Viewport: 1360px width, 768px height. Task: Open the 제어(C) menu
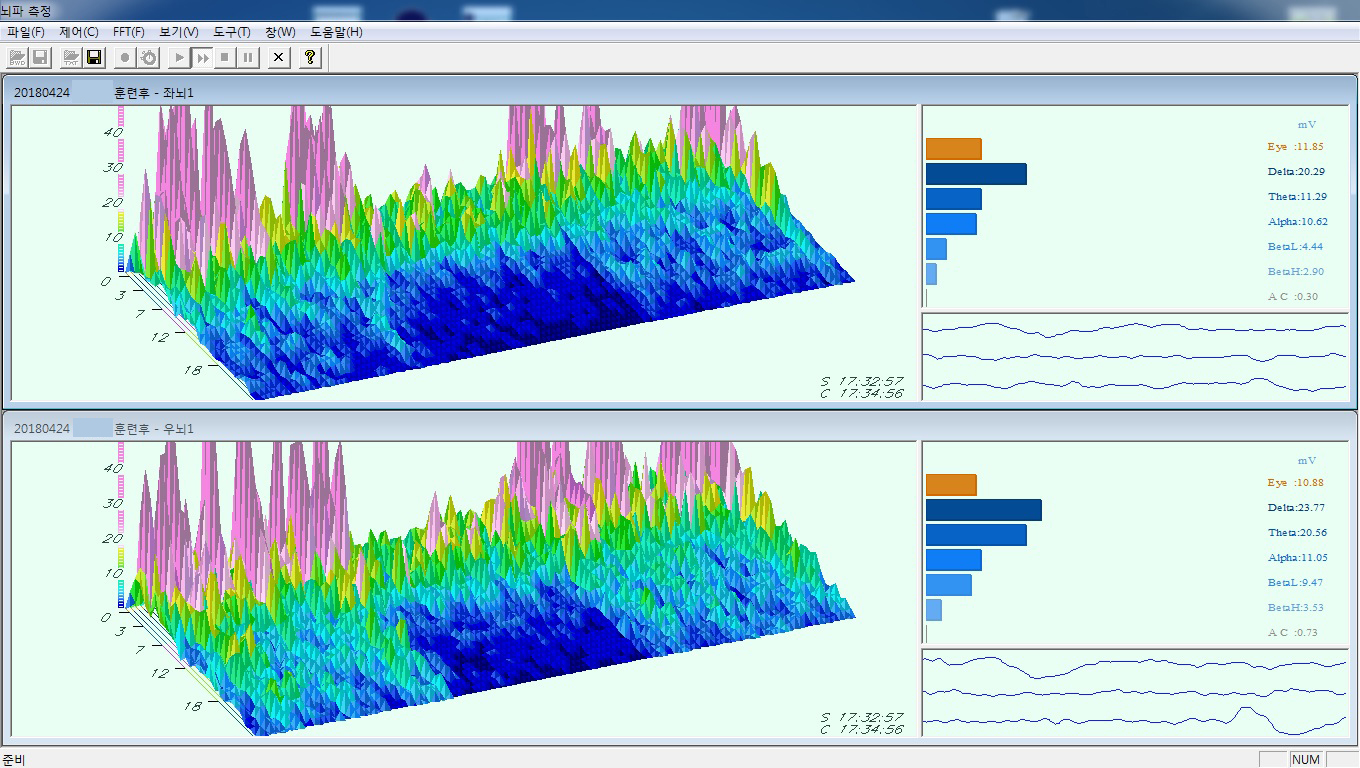pyautogui.click(x=79, y=32)
